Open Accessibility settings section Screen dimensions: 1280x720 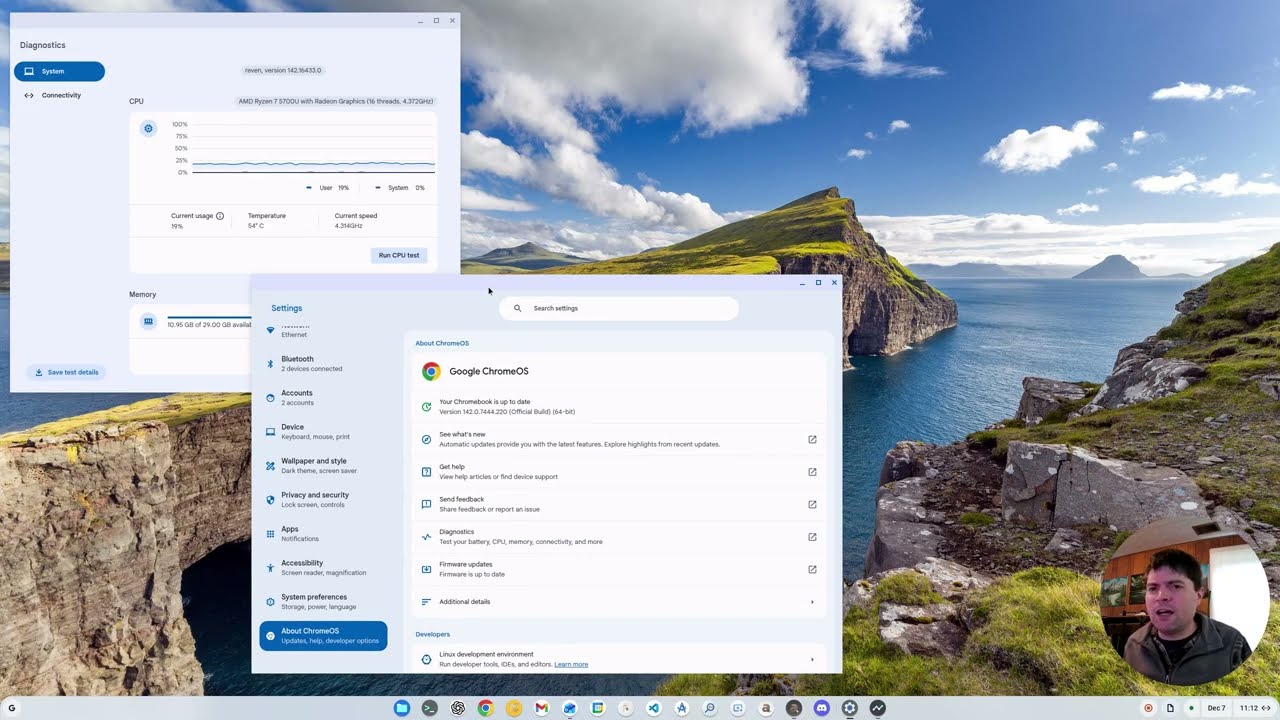coord(323,567)
